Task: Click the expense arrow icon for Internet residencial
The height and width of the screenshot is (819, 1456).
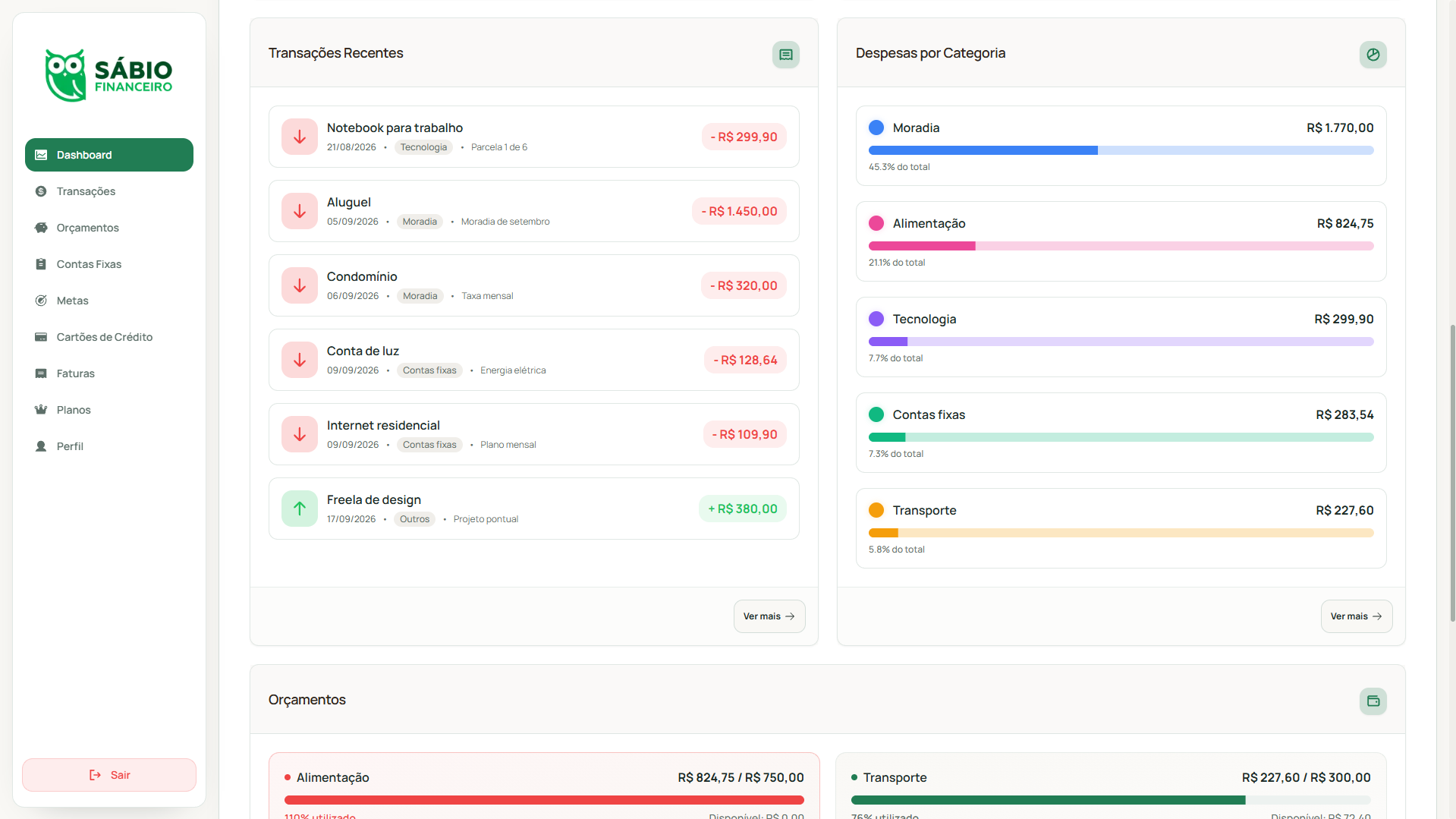Action: (x=300, y=434)
